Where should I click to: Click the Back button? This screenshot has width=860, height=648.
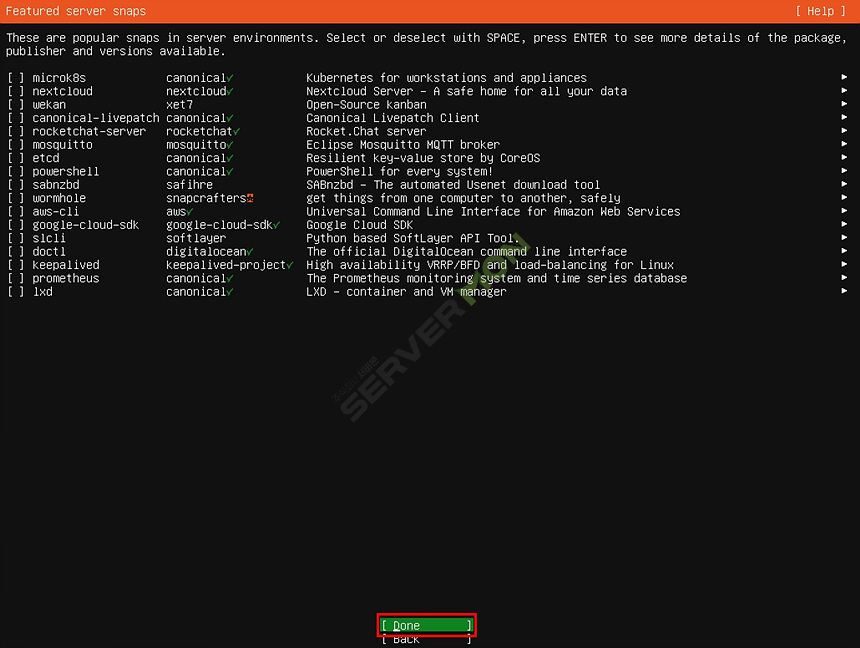point(426,640)
